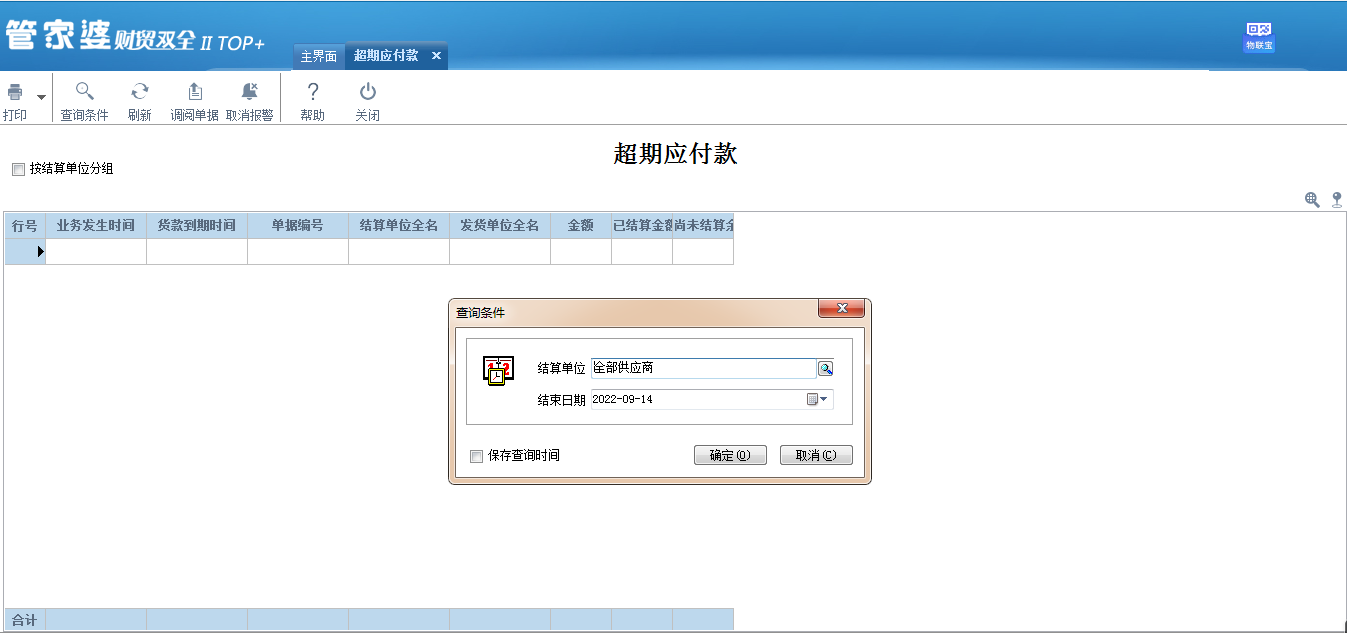The width and height of the screenshot is (1347, 633).
Task: Open Help (帮助) question mark icon
Action: click(312, 92)
